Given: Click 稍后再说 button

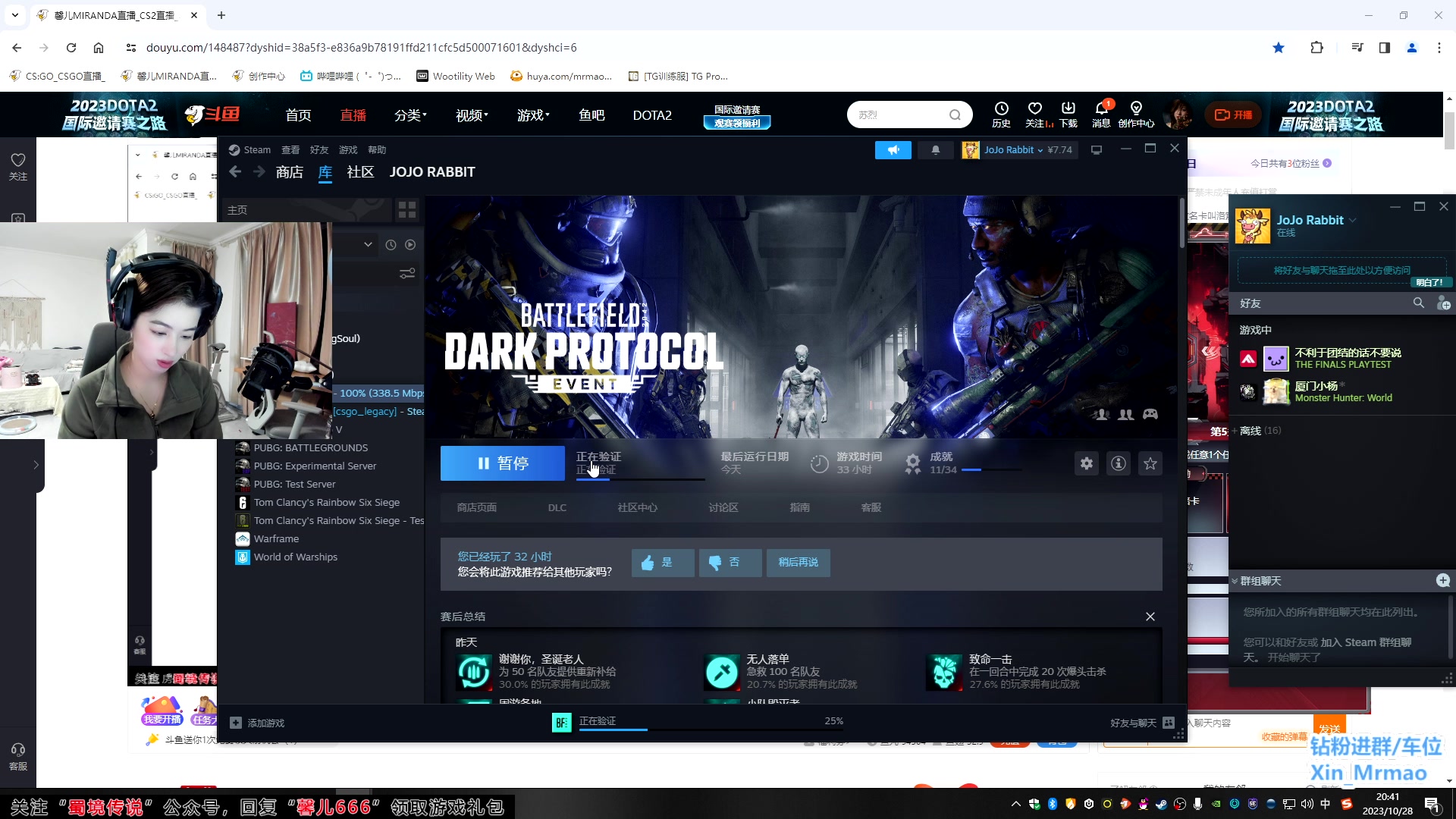Looking at the screenshot, I should point(798,563).
